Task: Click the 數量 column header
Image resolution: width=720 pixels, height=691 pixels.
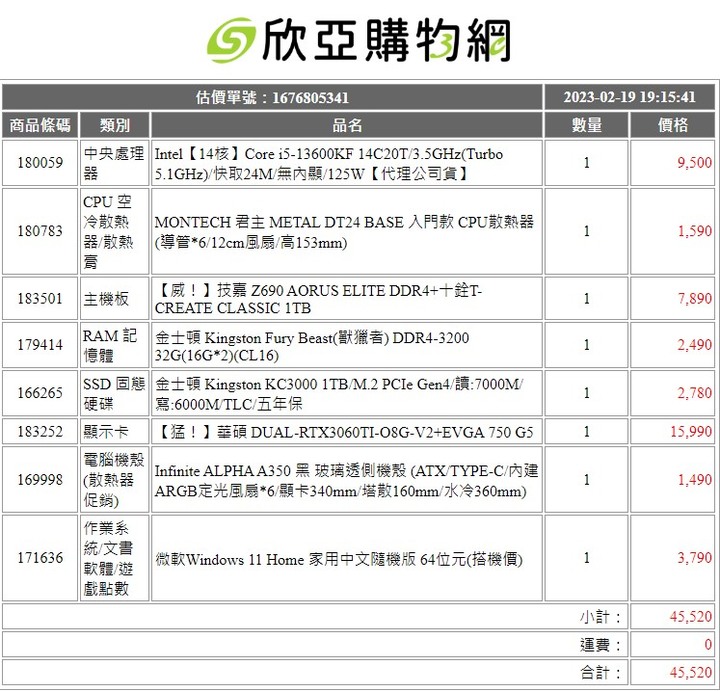Action: point(586,125)
